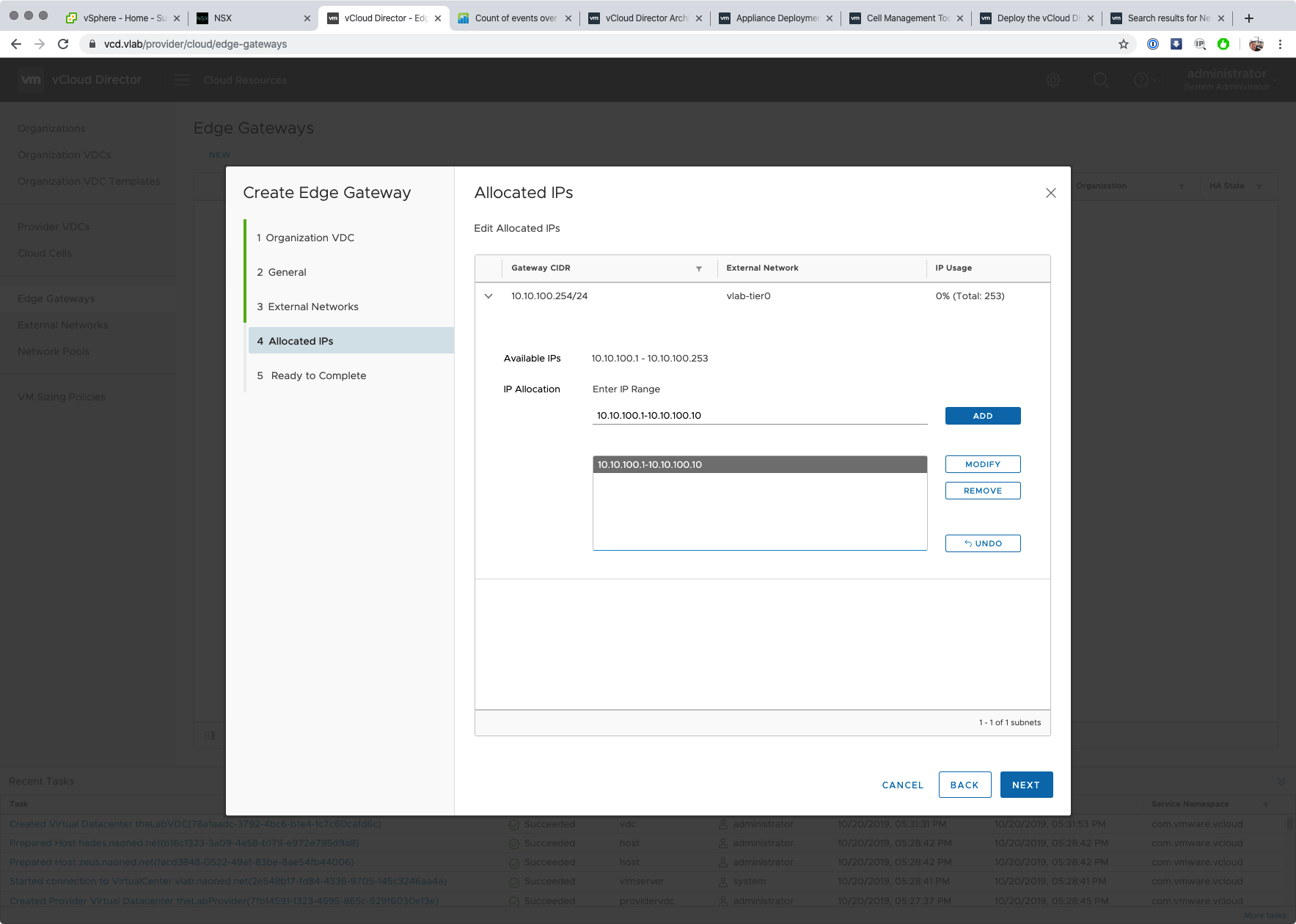Open Network Pools in the sidebar
1296x924 pixels.
click(x=54, y=351)
